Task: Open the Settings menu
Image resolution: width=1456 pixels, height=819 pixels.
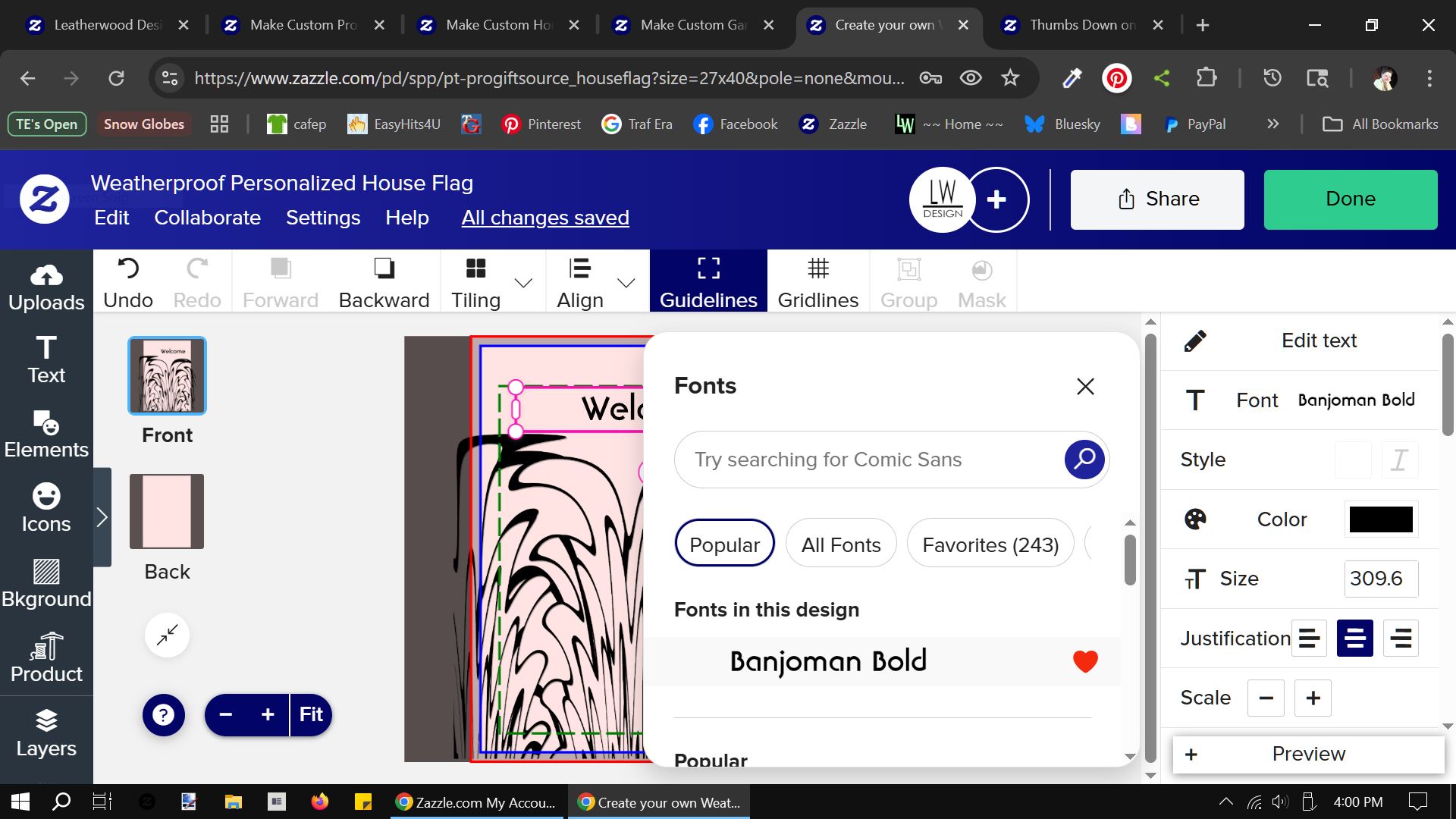Action: pos(323,218)
